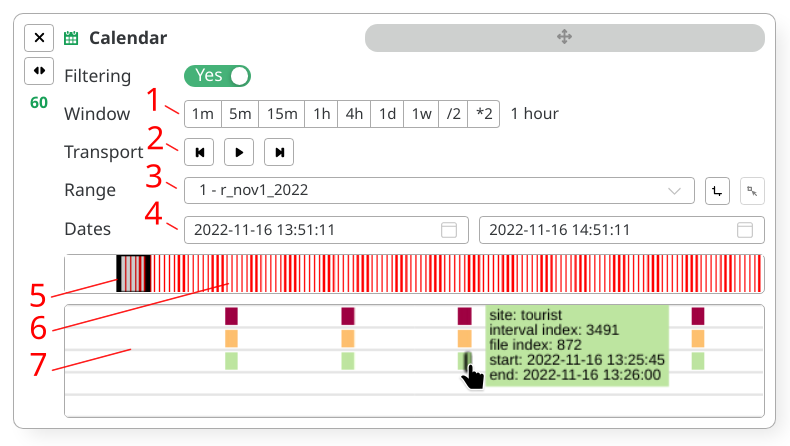Viewport: 790px width, 446px height.
Task: Toggle the Filtering Yes switch
Action: [x=217, y=76]
